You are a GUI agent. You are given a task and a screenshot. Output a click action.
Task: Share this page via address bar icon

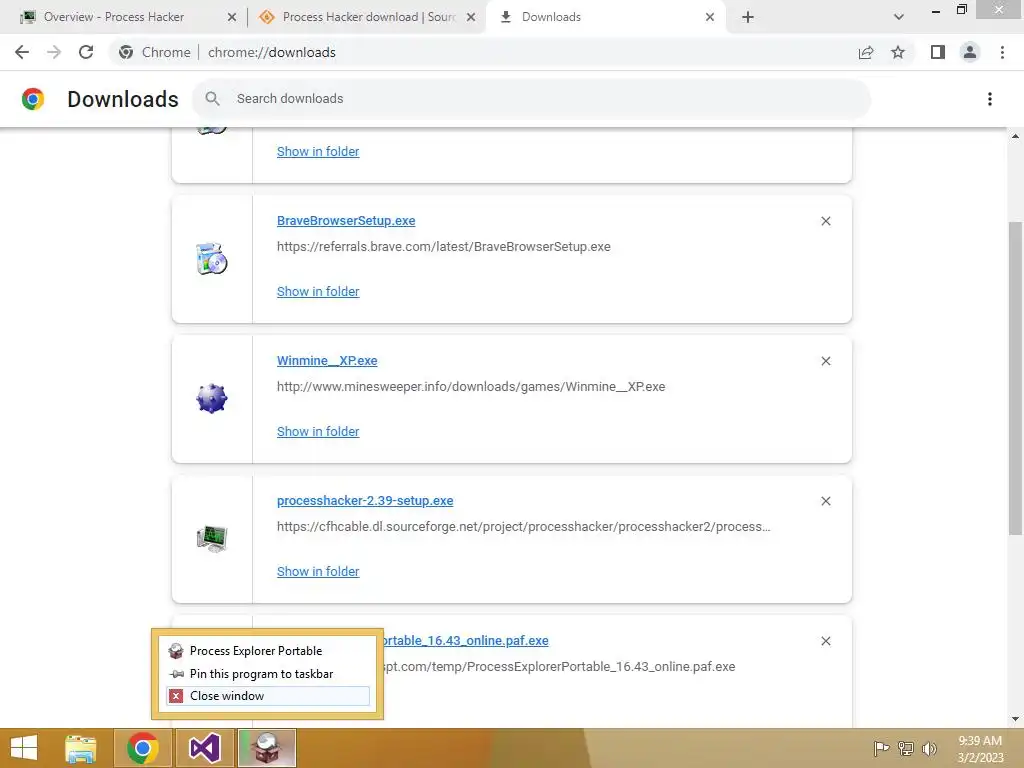coord(866,52)
